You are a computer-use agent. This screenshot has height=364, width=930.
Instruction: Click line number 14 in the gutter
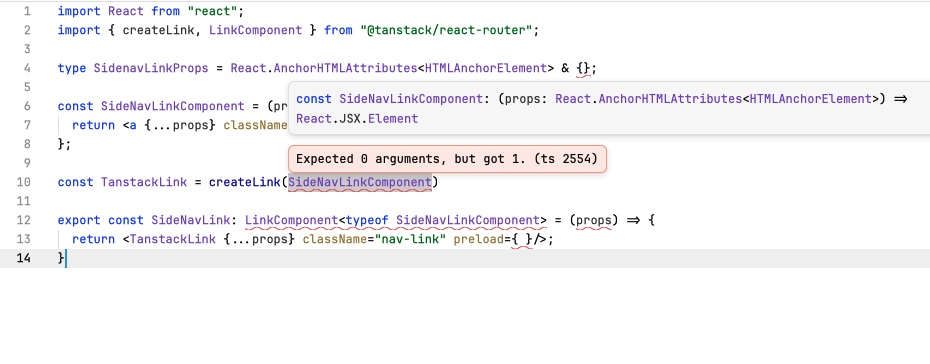(x=23, y=258)
